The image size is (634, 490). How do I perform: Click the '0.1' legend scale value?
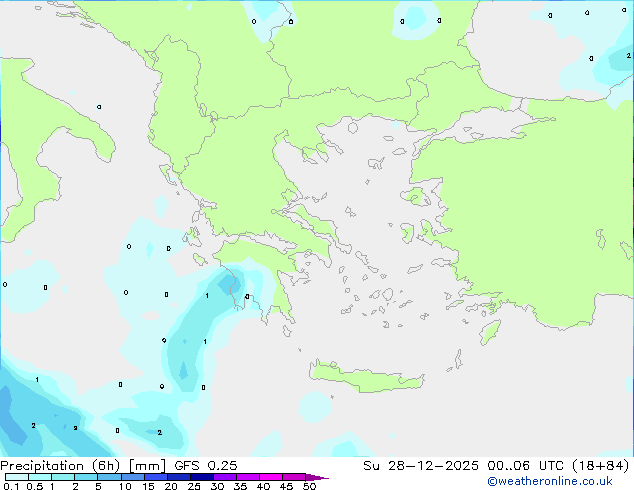[x=11, y=486]
